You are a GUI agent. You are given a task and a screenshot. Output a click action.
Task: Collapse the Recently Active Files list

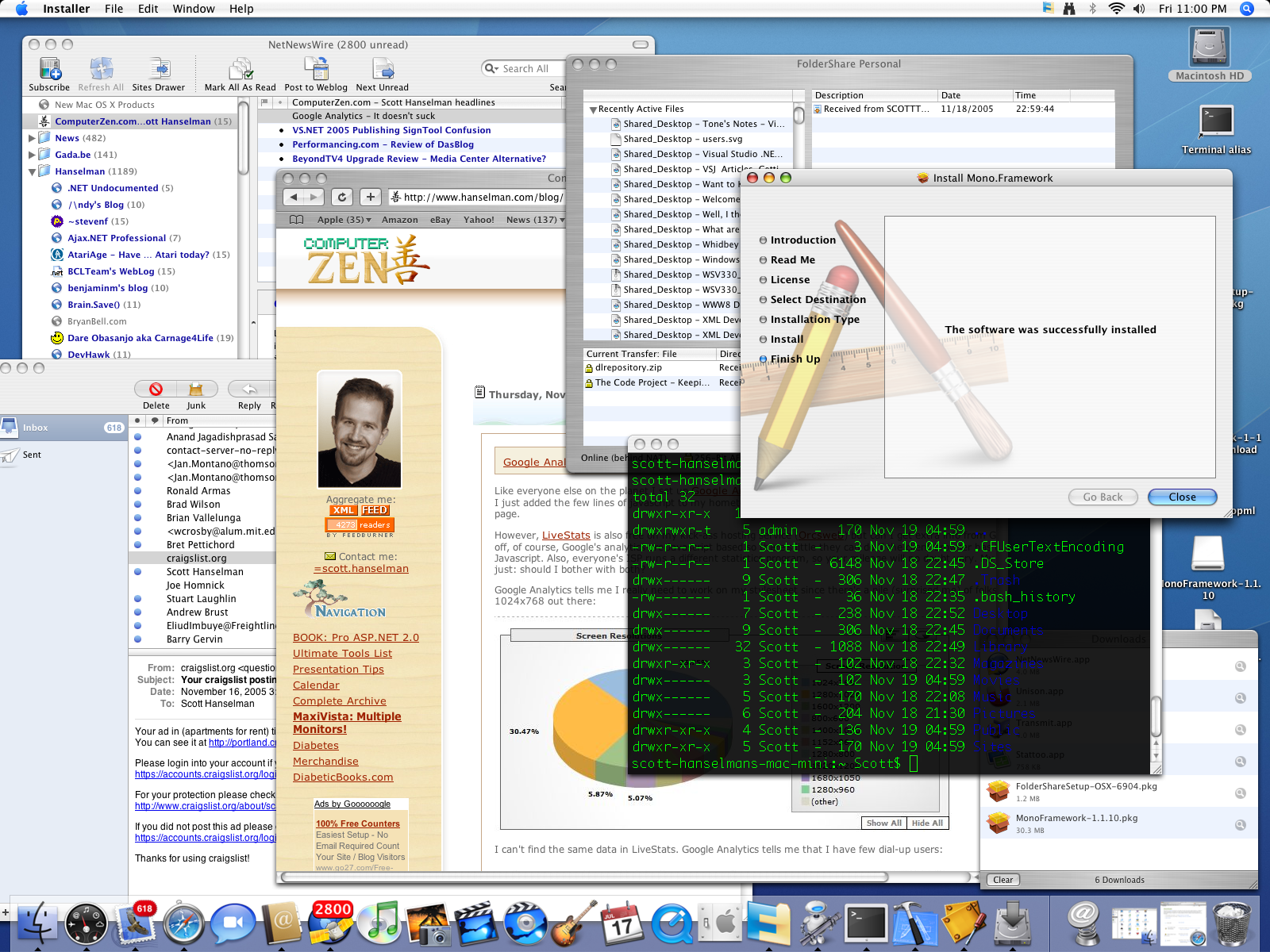(x=593, y=109)
